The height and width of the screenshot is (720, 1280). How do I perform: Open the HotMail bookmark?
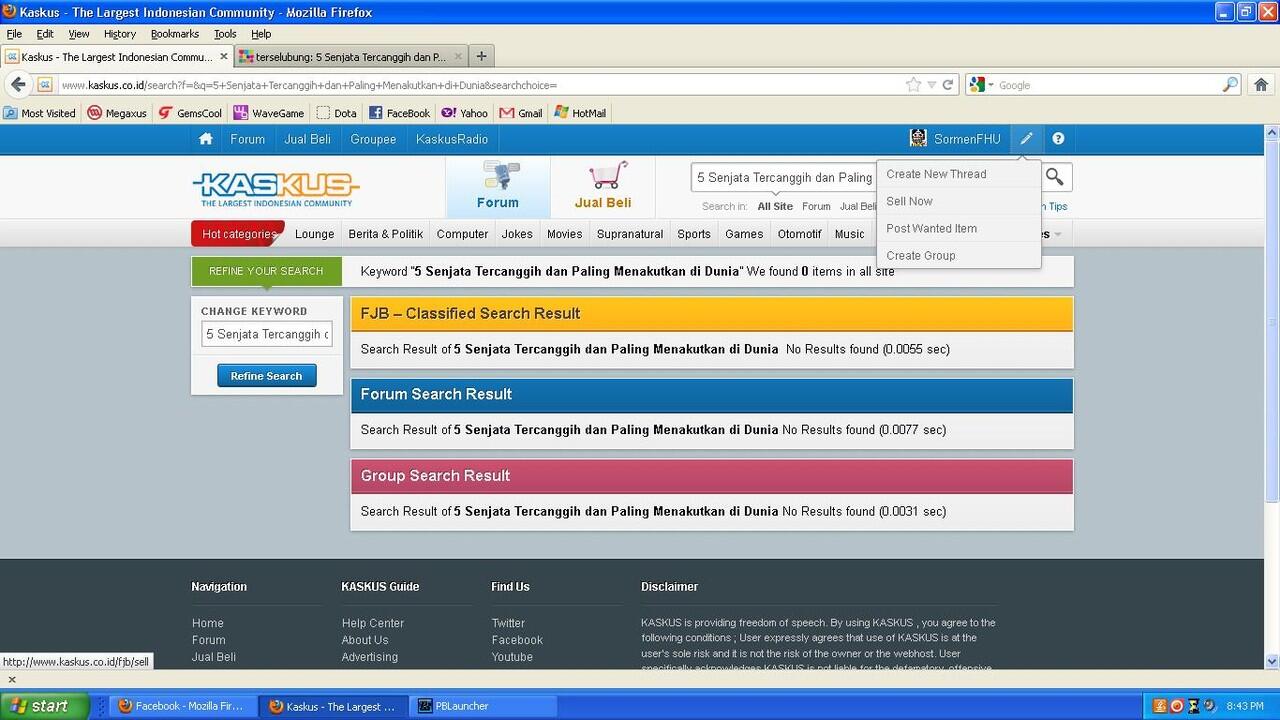(x=580, y=113)
